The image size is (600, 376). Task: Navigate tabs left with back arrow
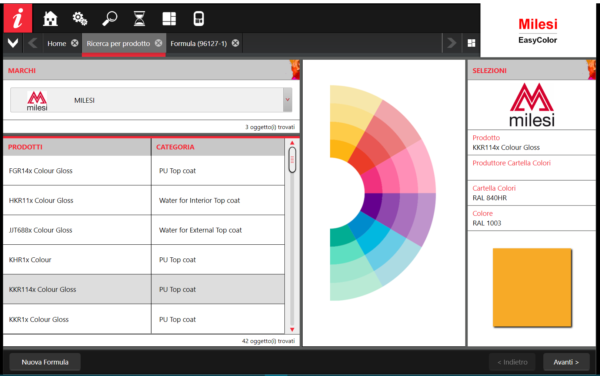(x=33, y=43)
